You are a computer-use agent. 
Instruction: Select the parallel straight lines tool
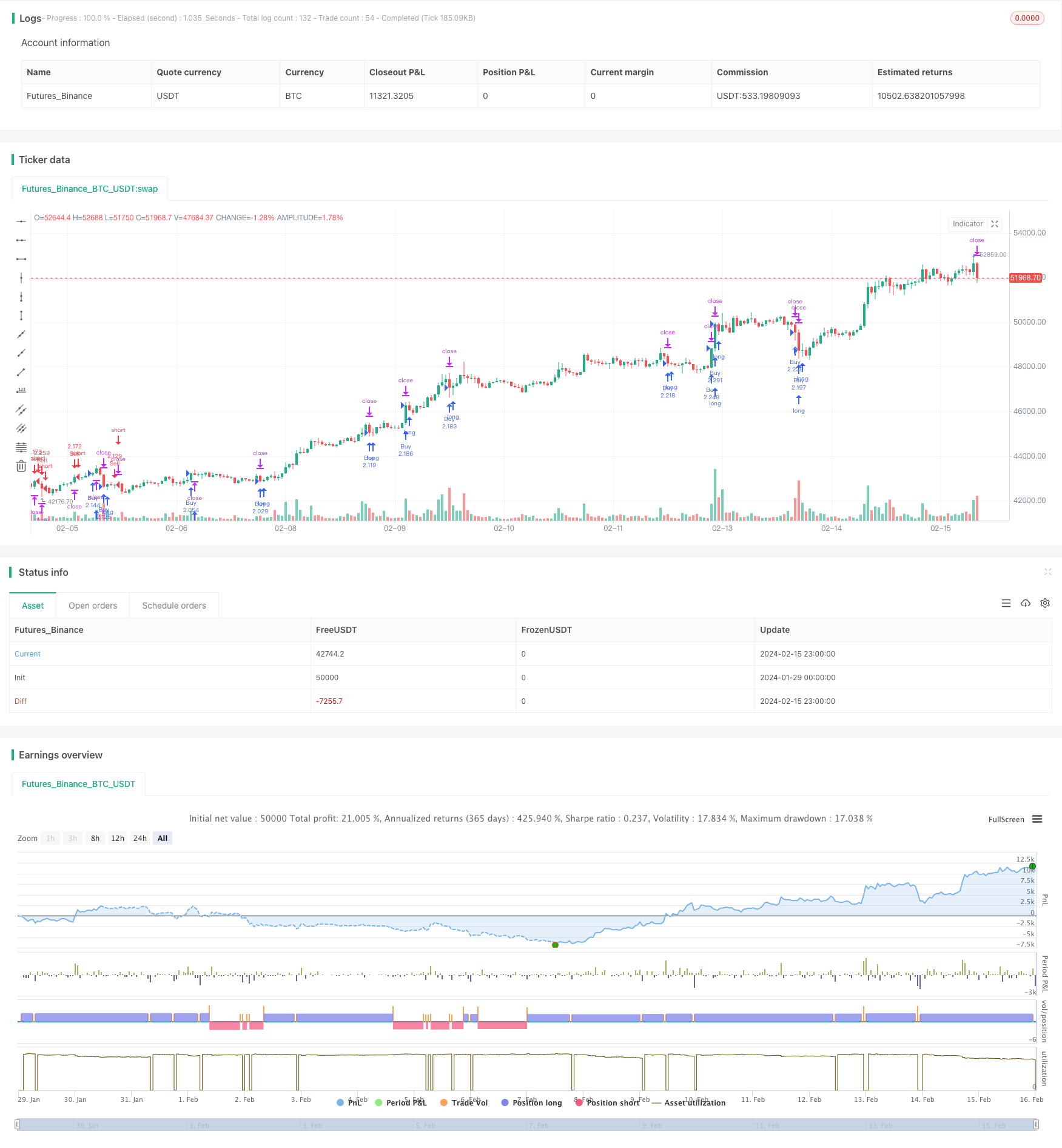tap(21, 428)
